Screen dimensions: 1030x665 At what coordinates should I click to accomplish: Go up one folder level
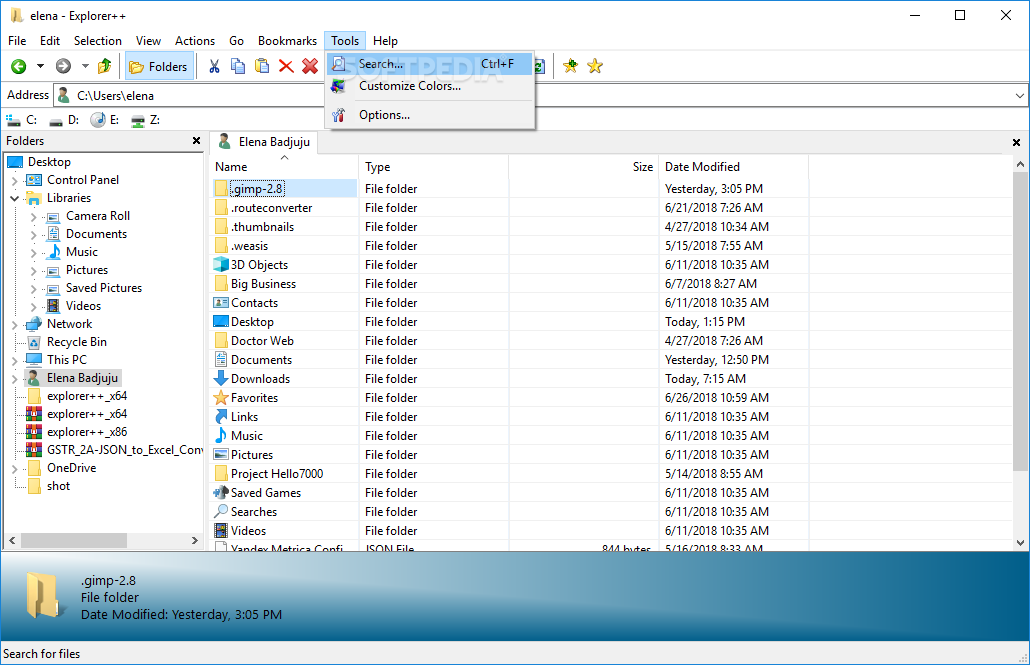point(104,66)
